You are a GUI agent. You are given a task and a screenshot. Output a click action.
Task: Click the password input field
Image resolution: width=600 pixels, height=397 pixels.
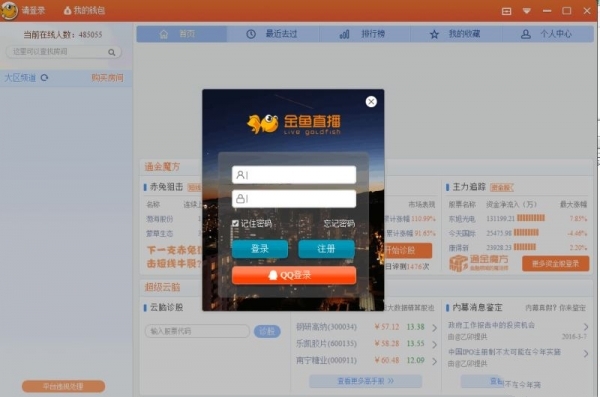click(x=294, y=199)
